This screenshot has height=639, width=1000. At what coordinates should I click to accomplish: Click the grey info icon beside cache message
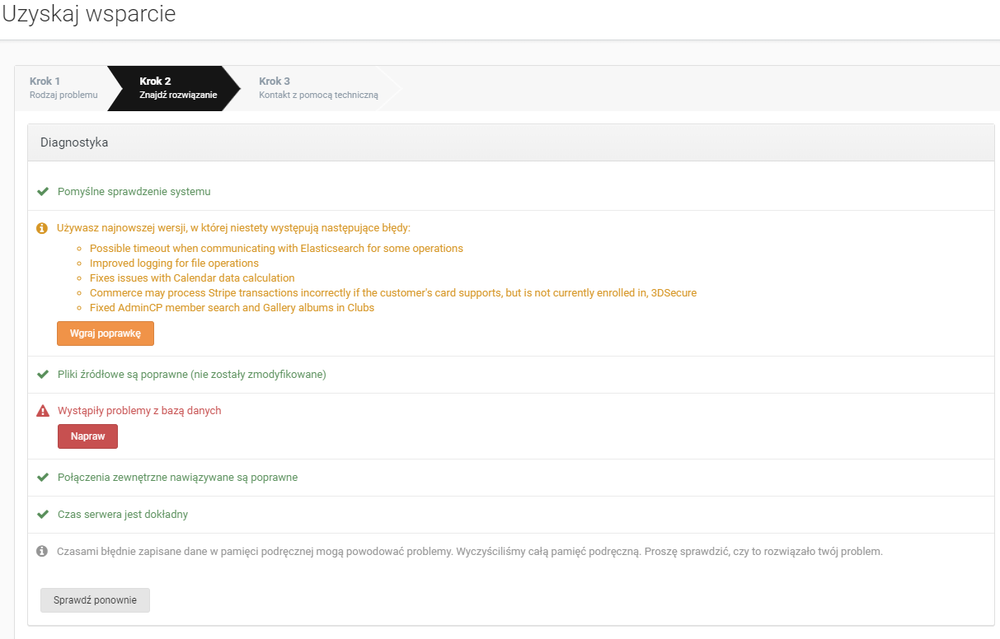tap(42, 551)
